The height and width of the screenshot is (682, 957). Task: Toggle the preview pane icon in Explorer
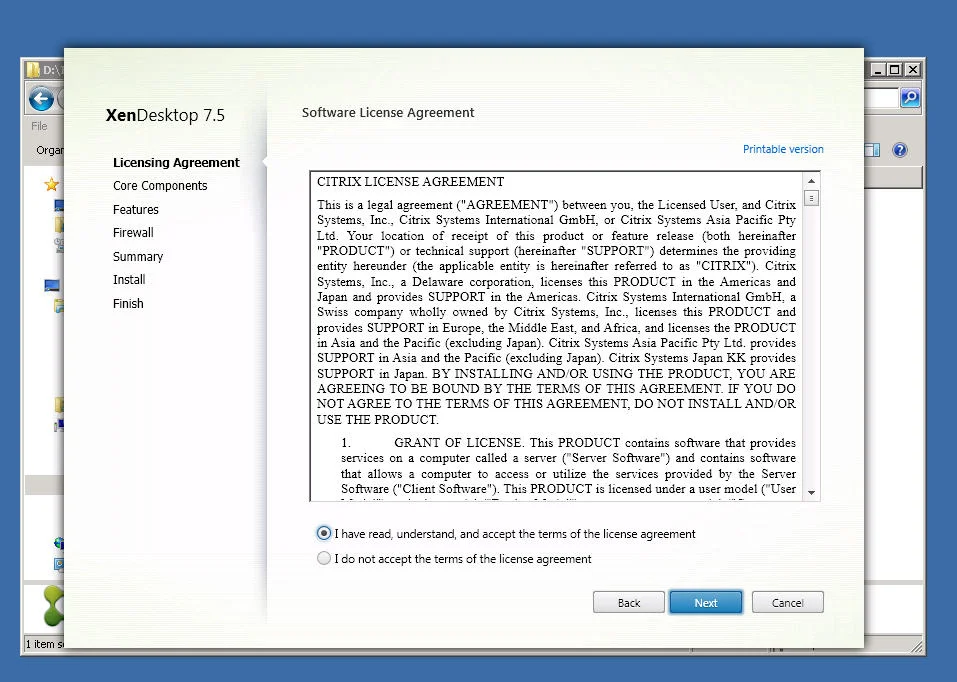tap(873, 150)
